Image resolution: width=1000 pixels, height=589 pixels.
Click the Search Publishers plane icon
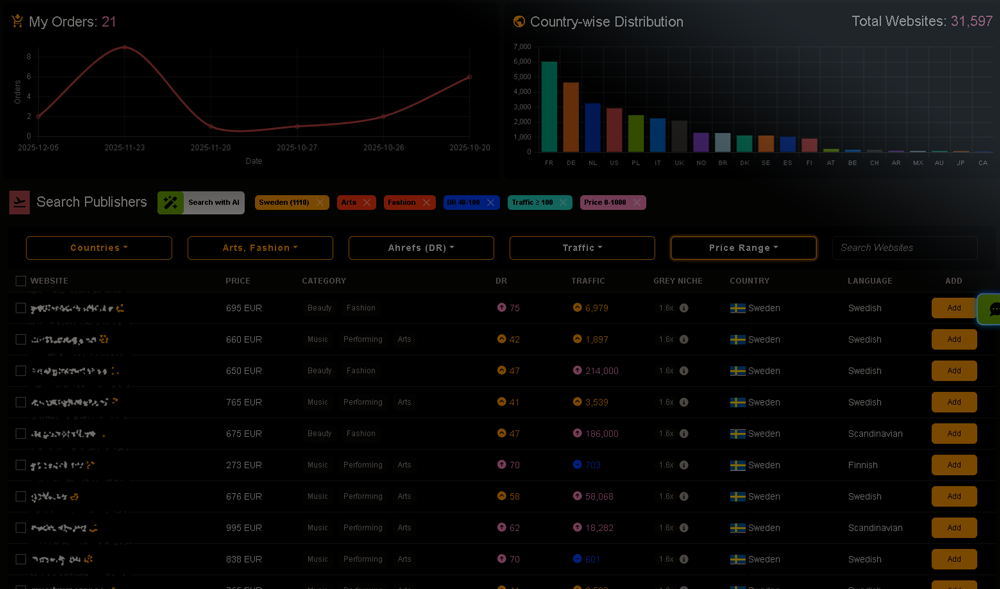coord(19,202)
